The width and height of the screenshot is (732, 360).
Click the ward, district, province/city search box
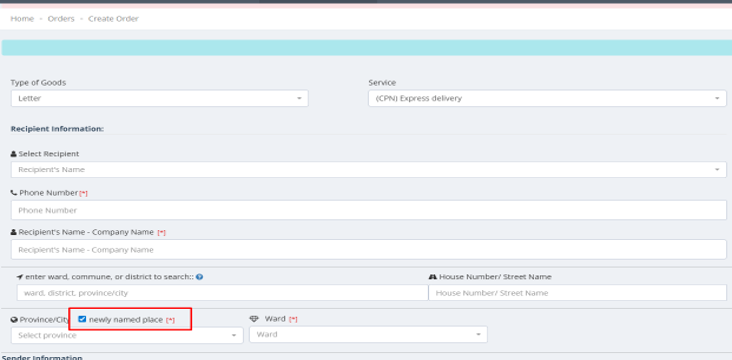click(222, 293)
